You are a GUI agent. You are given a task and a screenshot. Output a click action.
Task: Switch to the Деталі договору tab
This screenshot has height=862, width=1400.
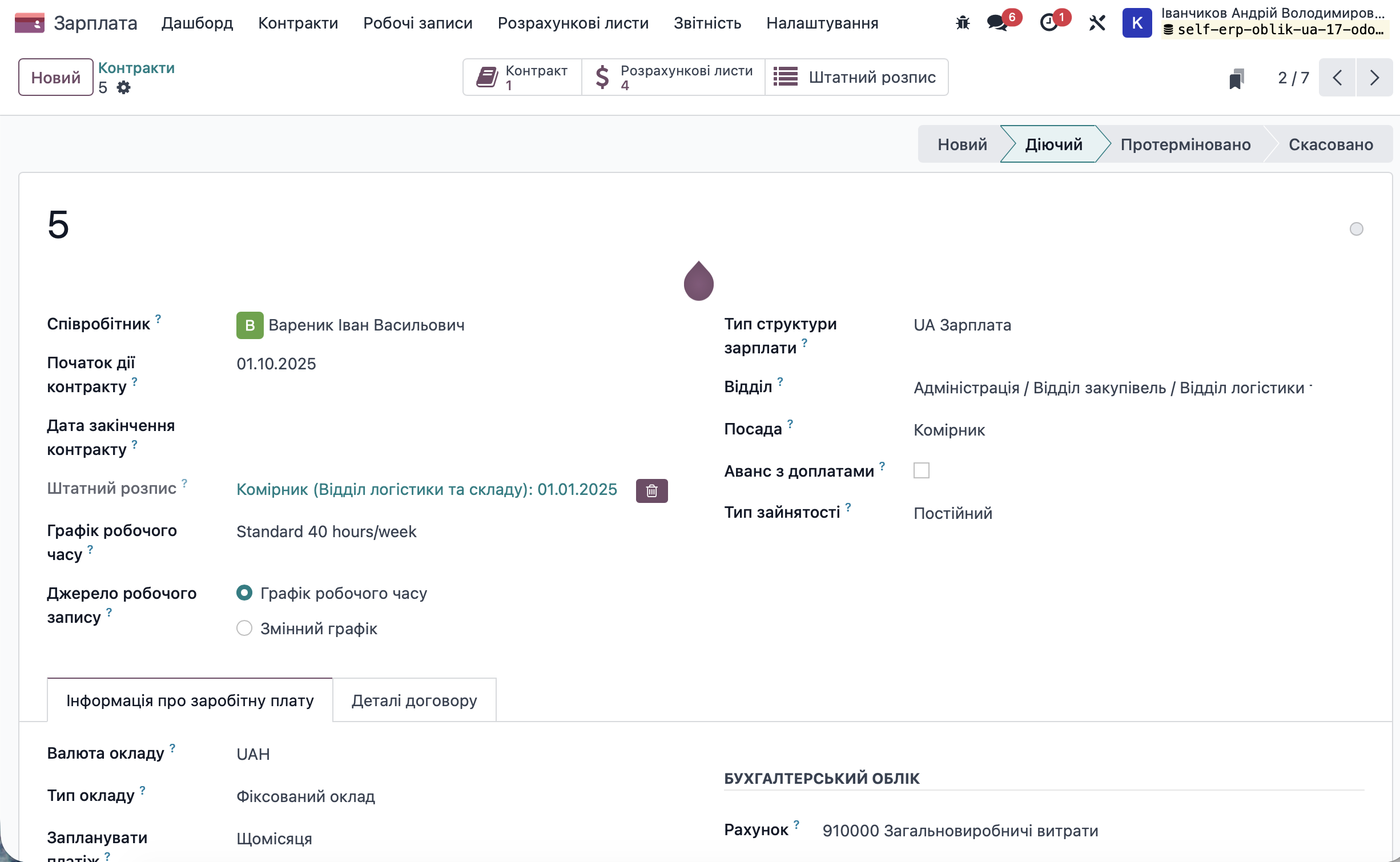[x=414, y=700]
